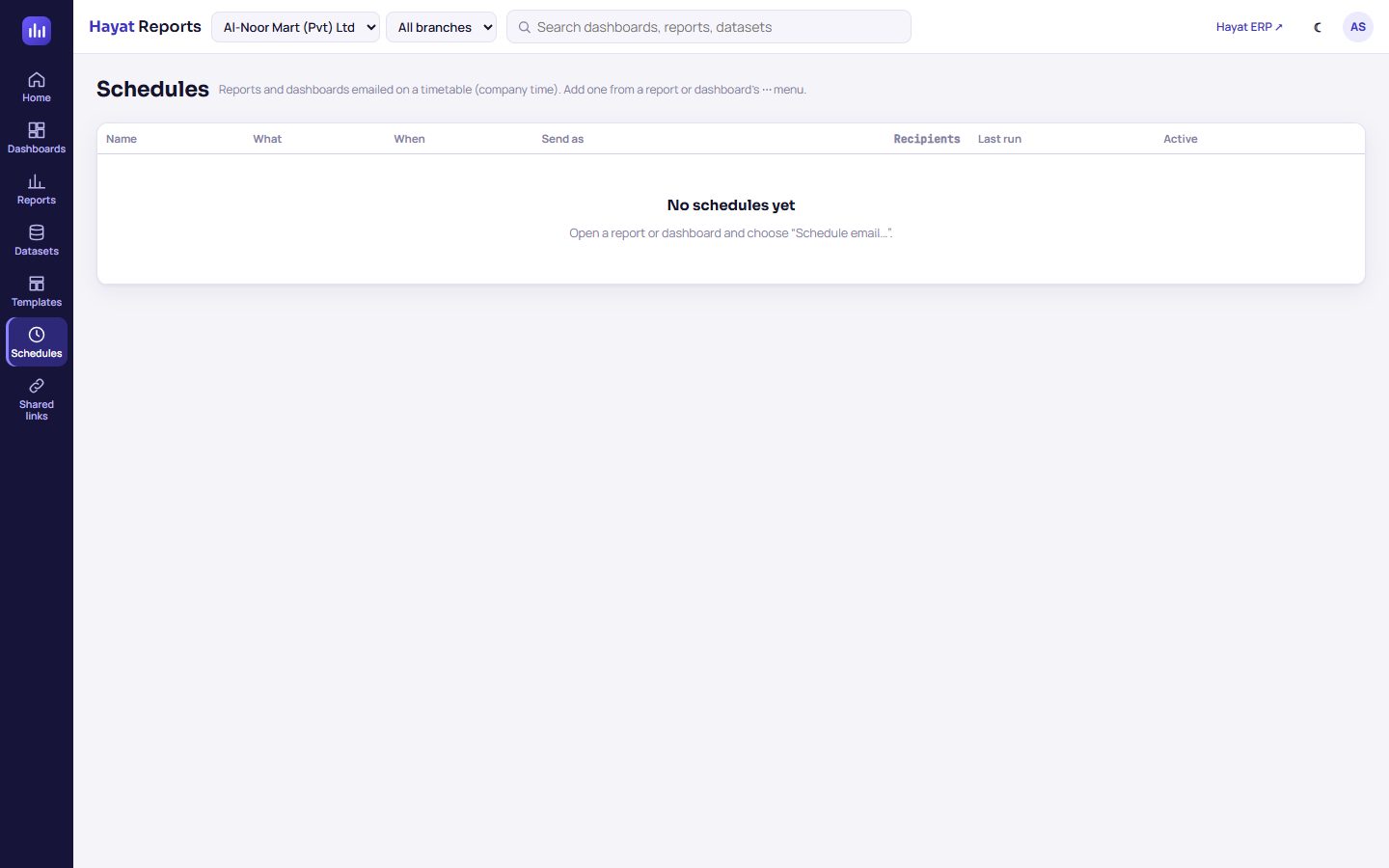Viewport: 1389px width, 868px height.
Task: Select Schedules in the sidebar
Action: (37, 342)
